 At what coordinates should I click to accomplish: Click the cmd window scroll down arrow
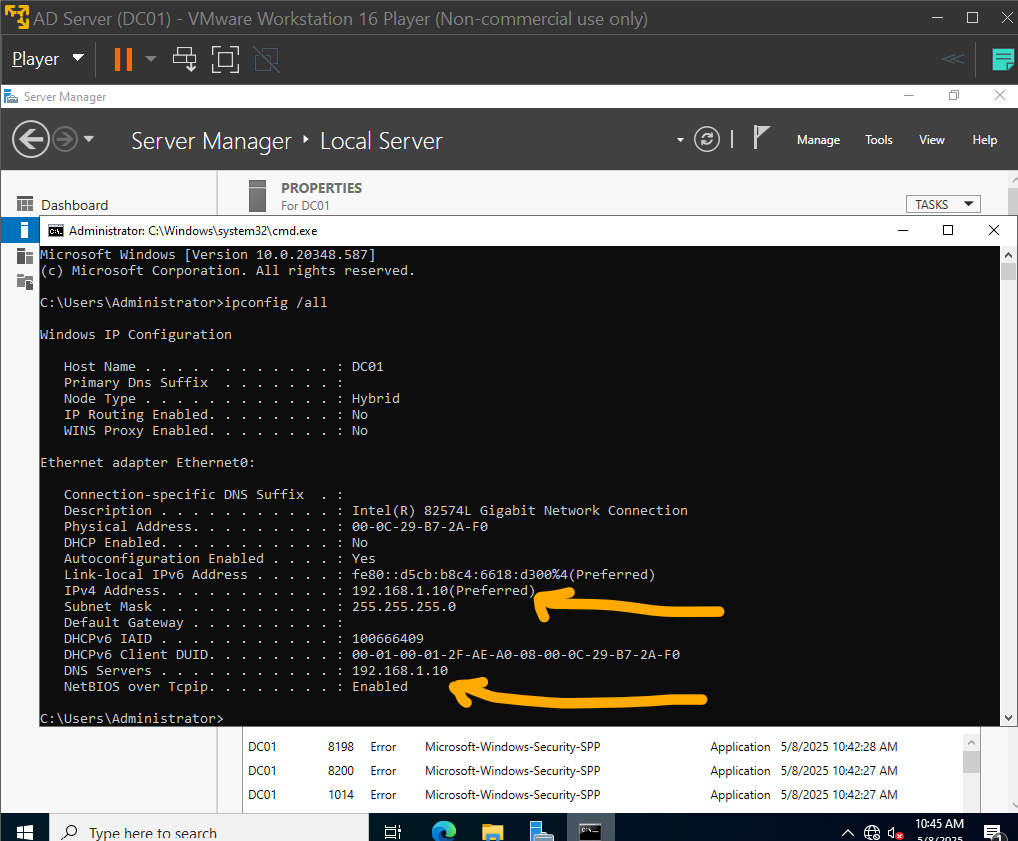coord(1008,718)
